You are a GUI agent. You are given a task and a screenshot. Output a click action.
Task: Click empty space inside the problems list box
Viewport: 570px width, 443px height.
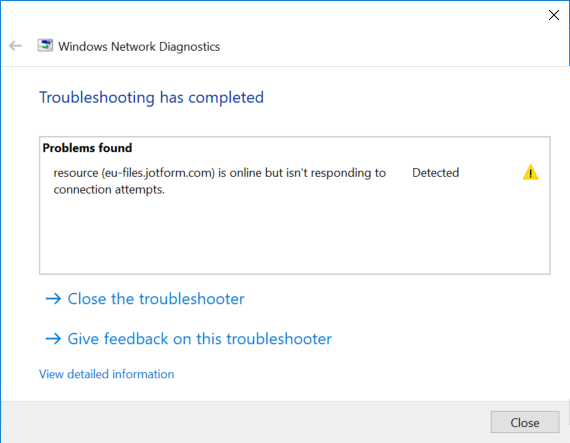coord(294,236)
